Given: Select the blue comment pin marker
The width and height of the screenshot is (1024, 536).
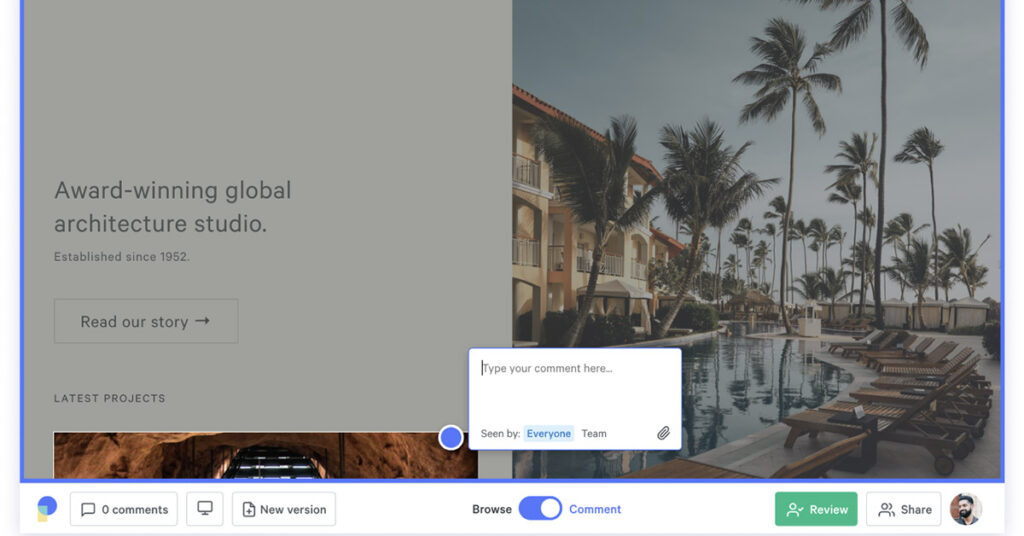Looking at the screenshot, I should point(451,437).
